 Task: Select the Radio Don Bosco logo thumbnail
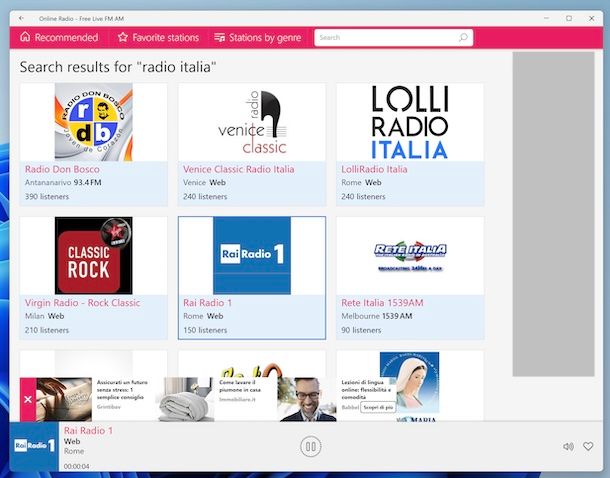(93, 122)
